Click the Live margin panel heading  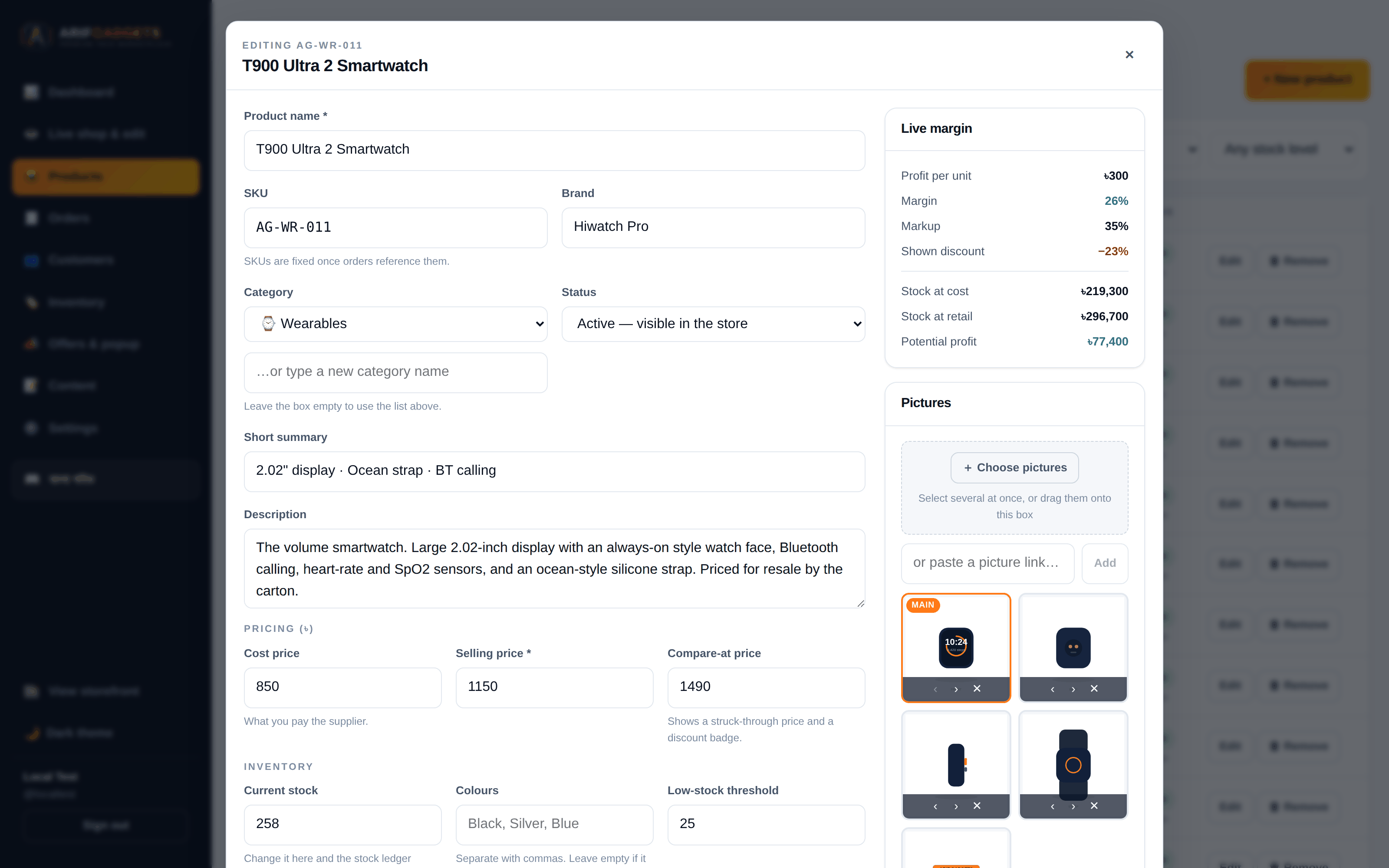[936, 128]
